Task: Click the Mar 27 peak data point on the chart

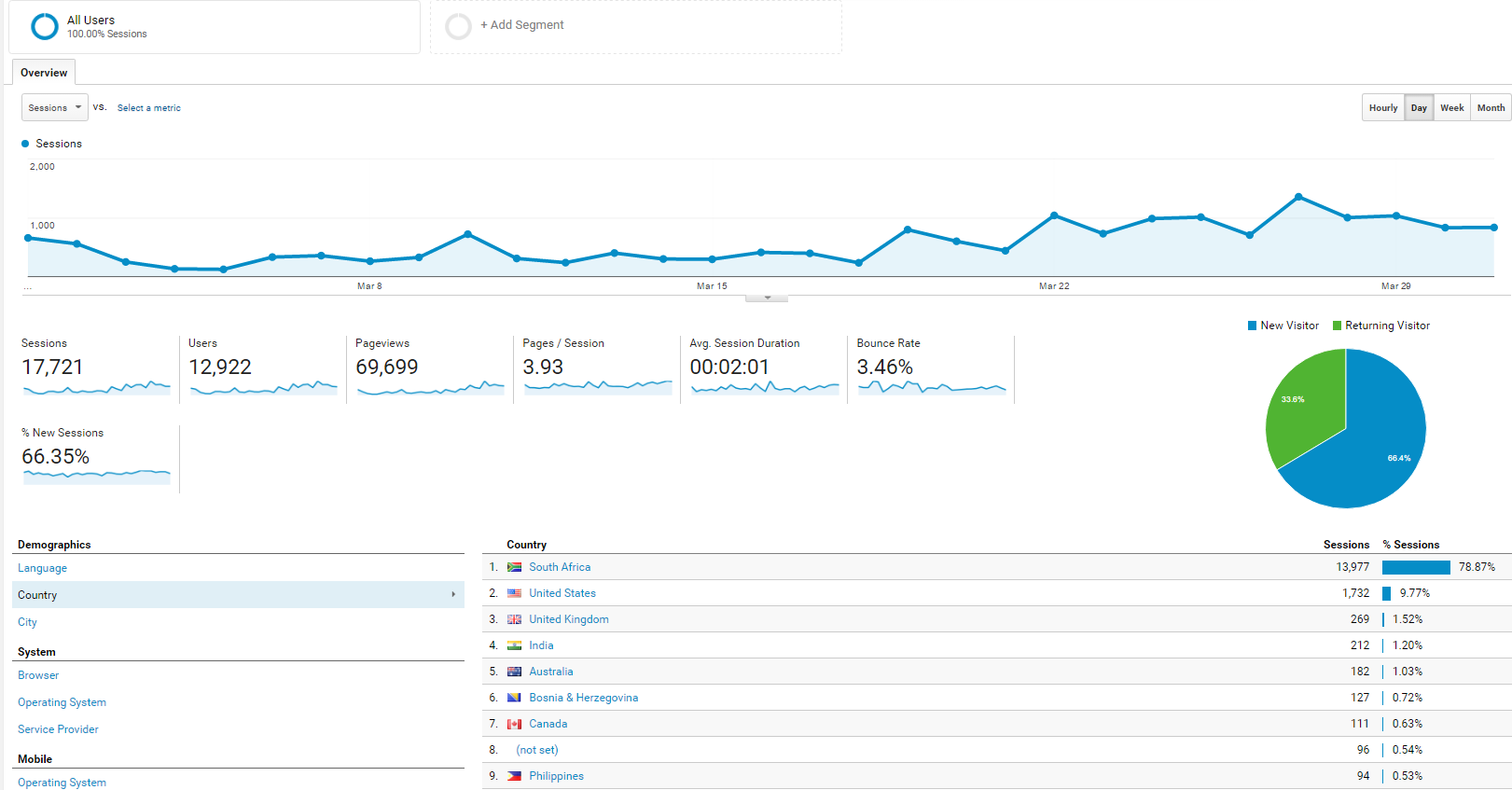Action: pos(1298,197)
